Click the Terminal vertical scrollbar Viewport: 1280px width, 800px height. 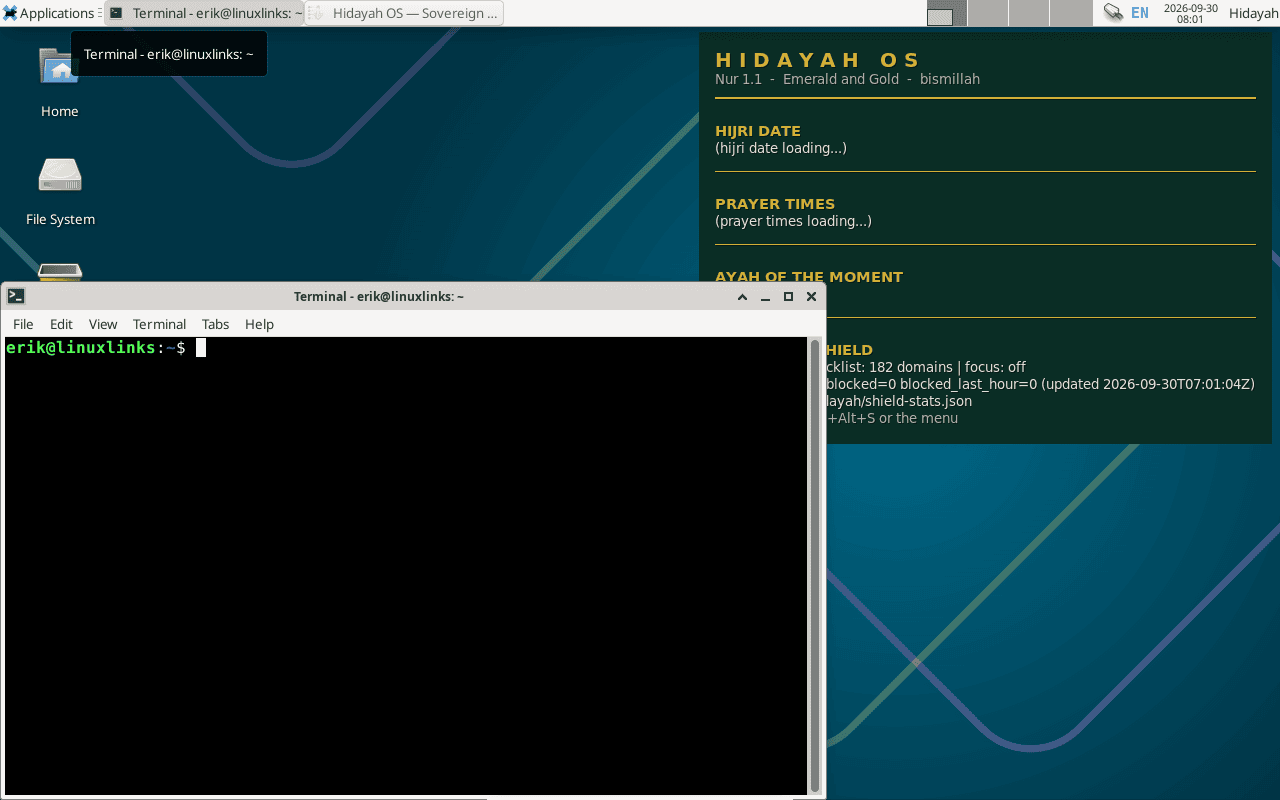[815, 565]
